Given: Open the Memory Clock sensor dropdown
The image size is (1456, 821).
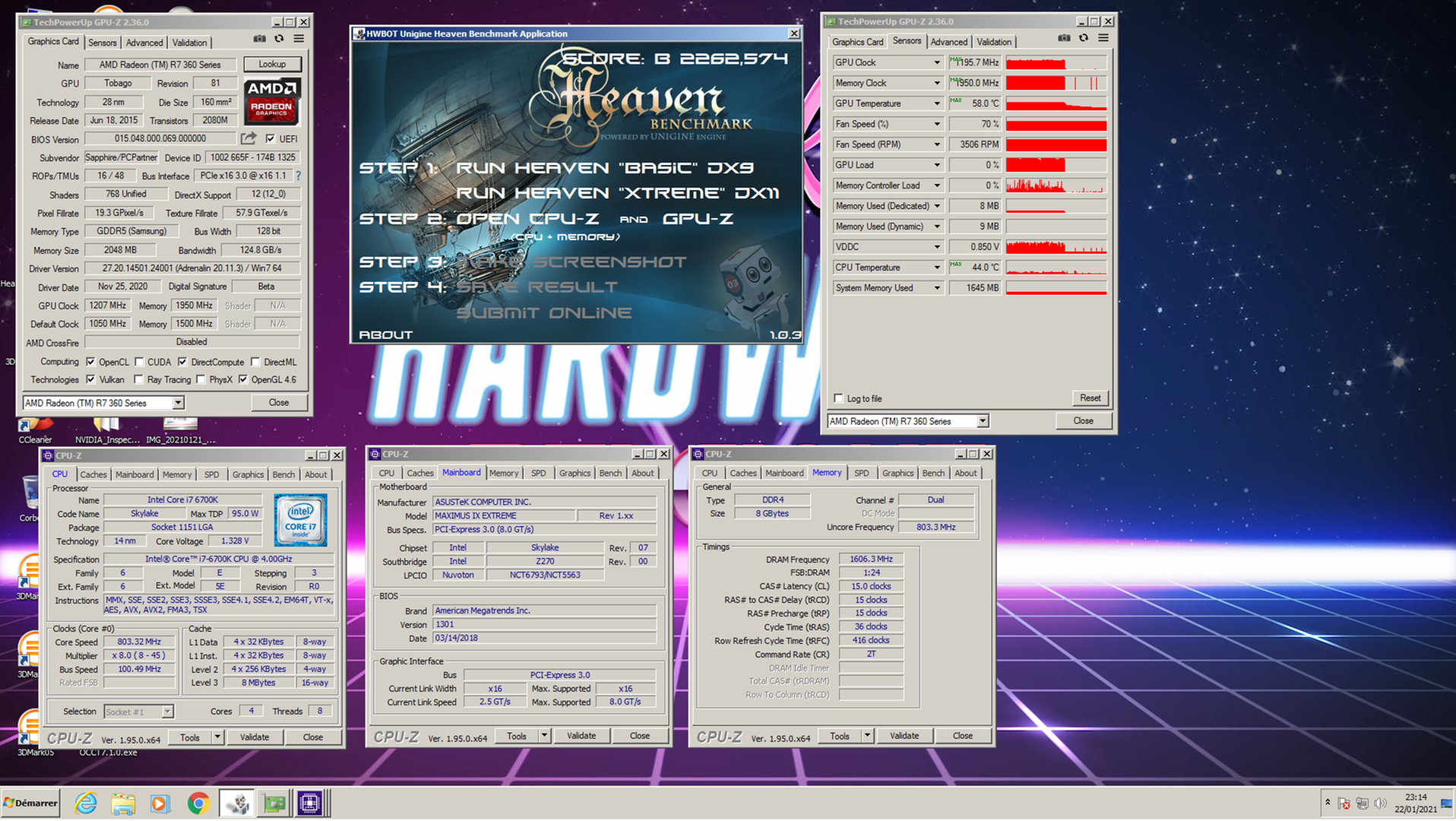Looking at the screenshot, I should coord(936,83).
